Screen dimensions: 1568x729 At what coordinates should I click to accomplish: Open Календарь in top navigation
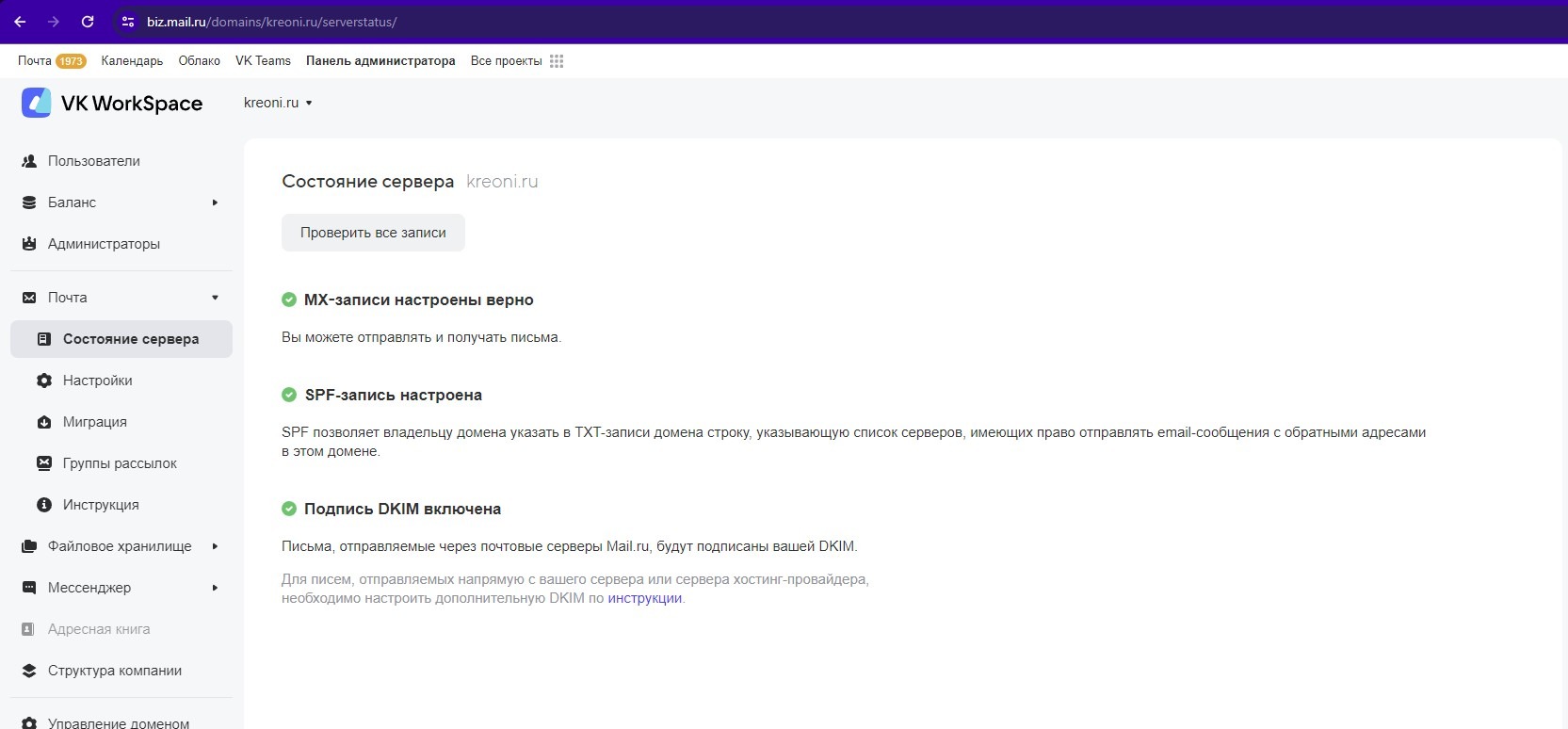(x=132, y=61)
